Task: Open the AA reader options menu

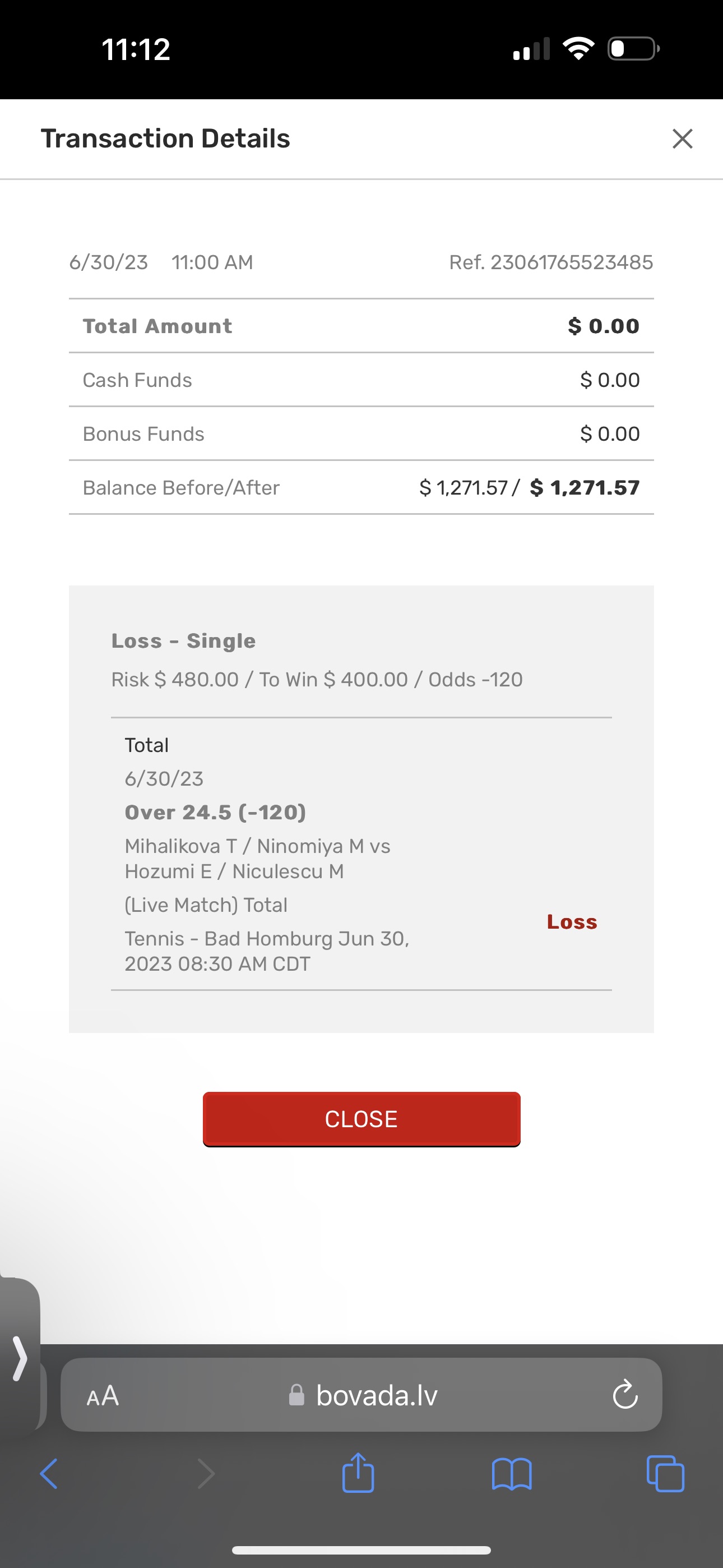Action: coord(102,1395)
